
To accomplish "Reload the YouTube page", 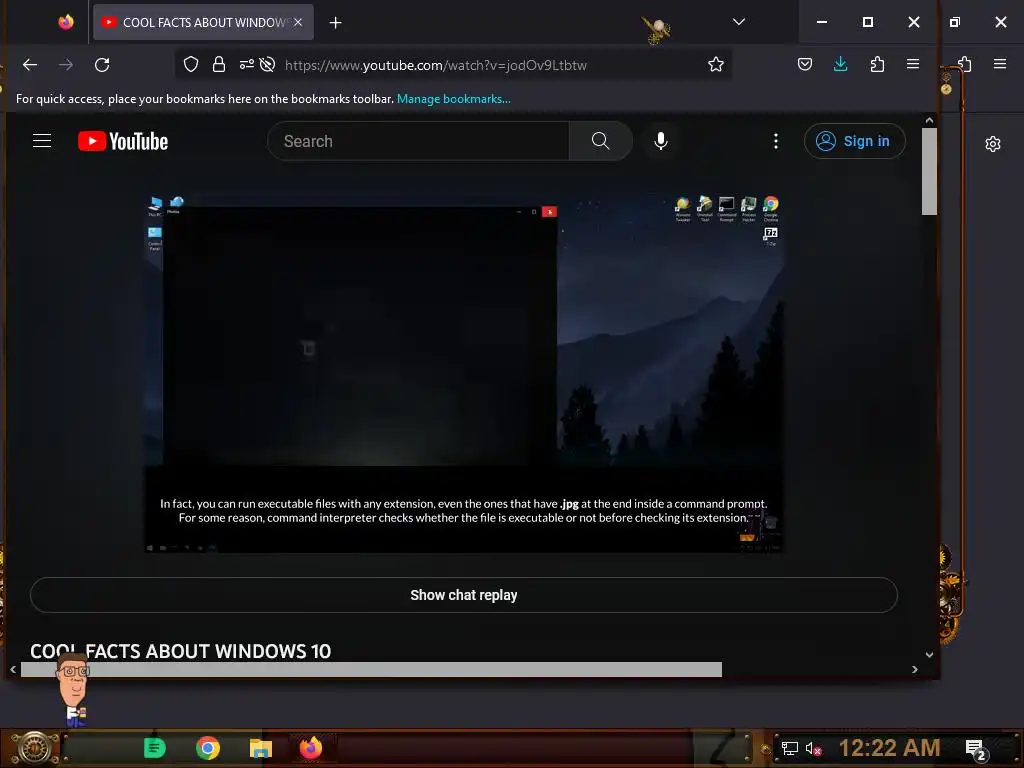I will tap(102, 65).
